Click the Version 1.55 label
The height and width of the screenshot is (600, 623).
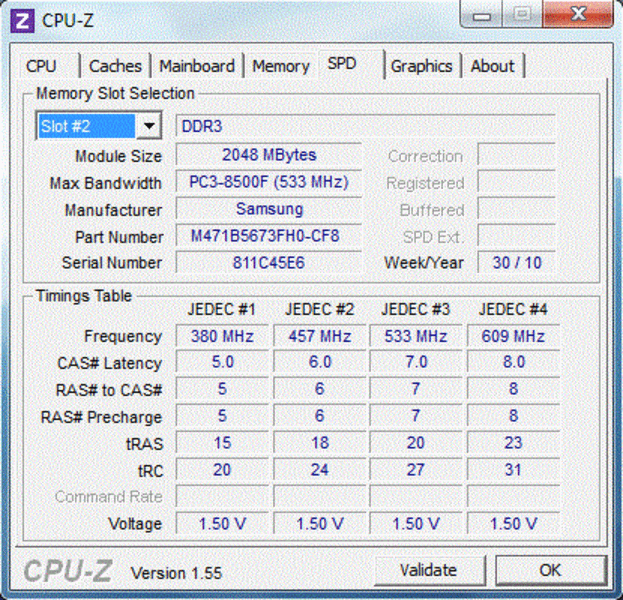176,573
